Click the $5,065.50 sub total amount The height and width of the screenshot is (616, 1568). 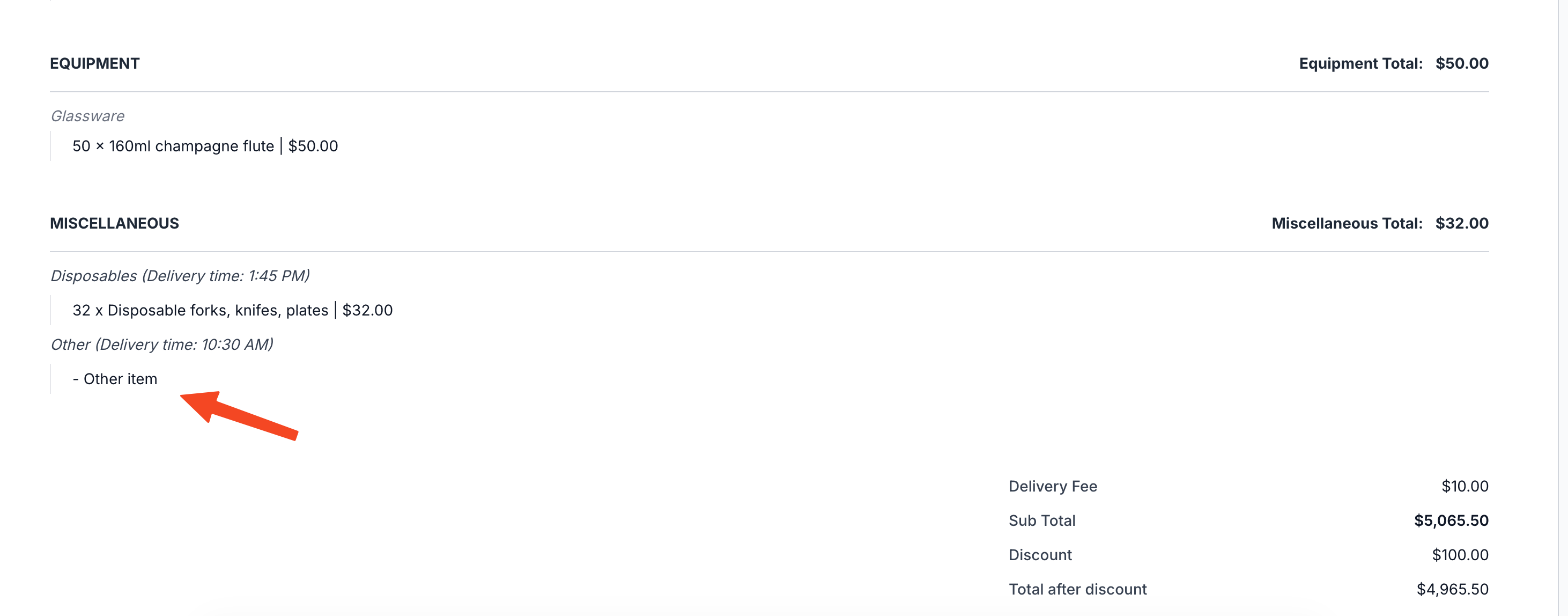coord(1451,520)
